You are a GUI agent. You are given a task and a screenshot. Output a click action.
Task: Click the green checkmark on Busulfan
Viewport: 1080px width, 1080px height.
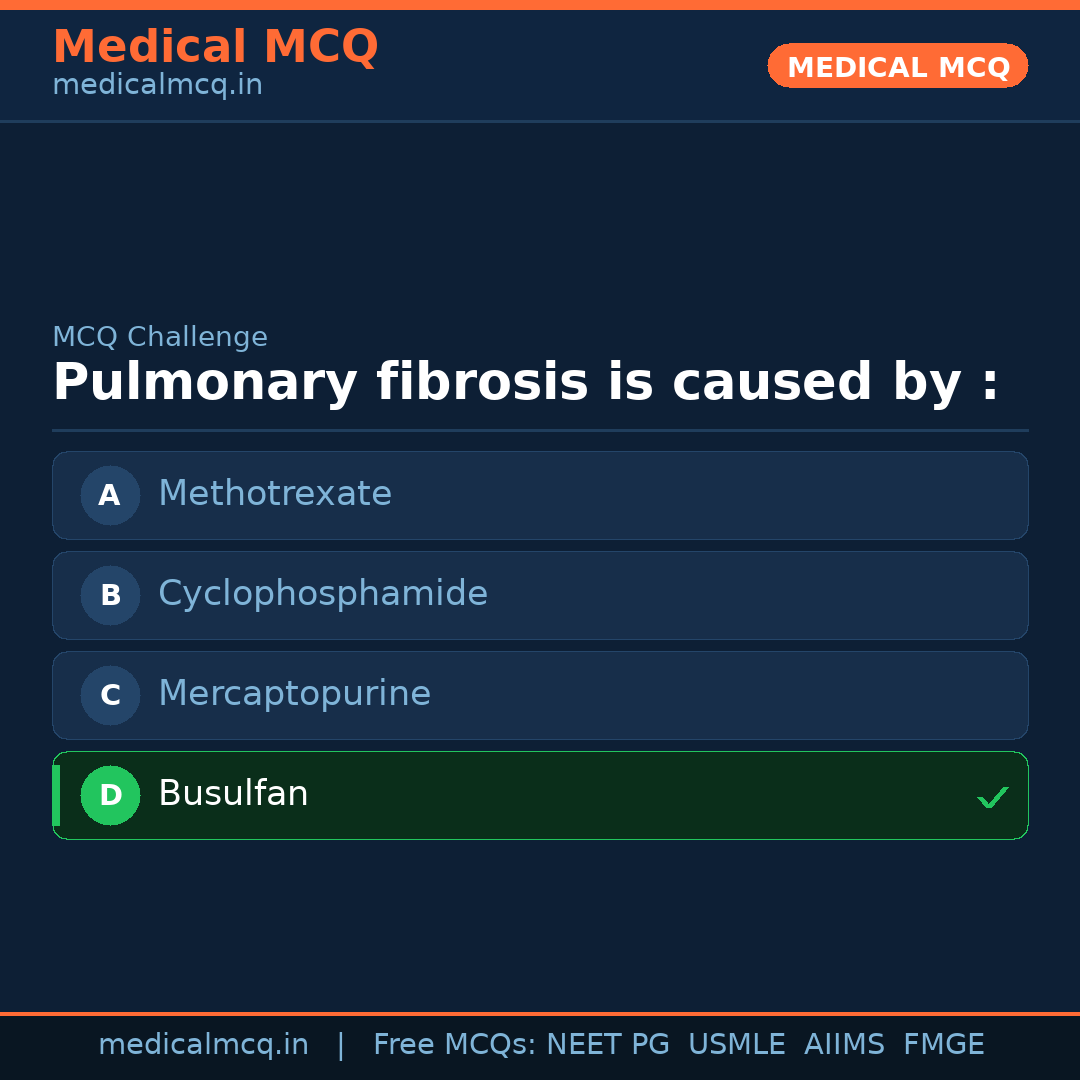tap(992, 797)
